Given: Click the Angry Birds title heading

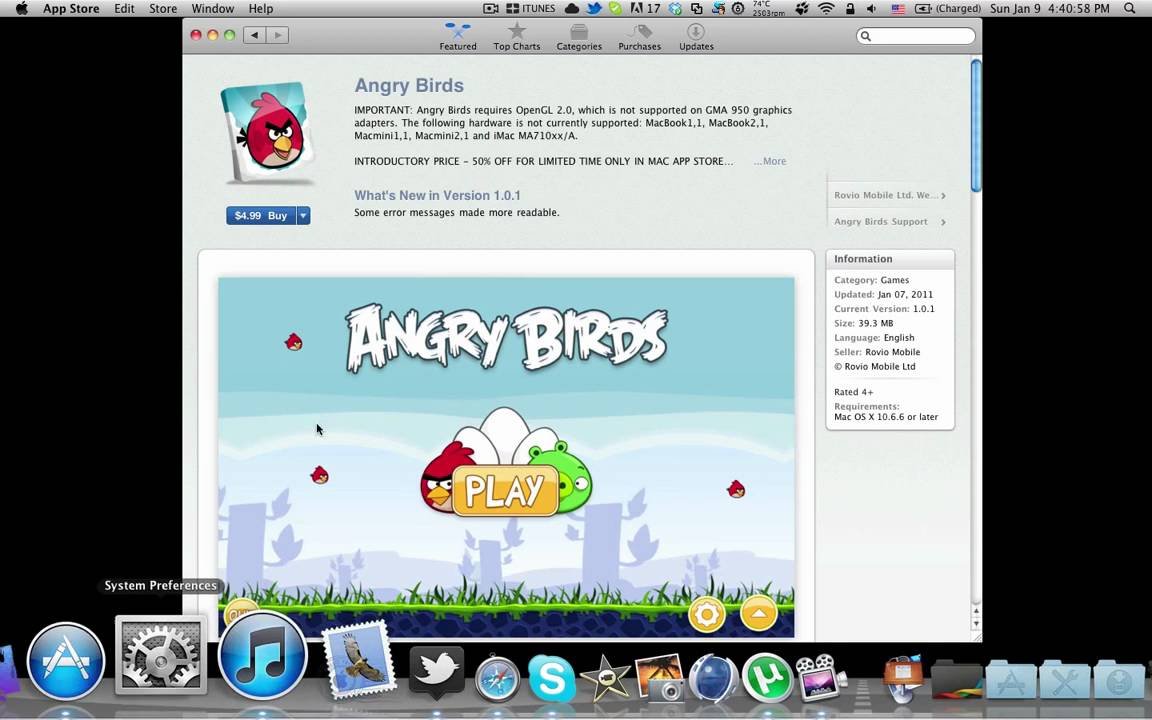Looking at the screenshot, I should 408,85.
